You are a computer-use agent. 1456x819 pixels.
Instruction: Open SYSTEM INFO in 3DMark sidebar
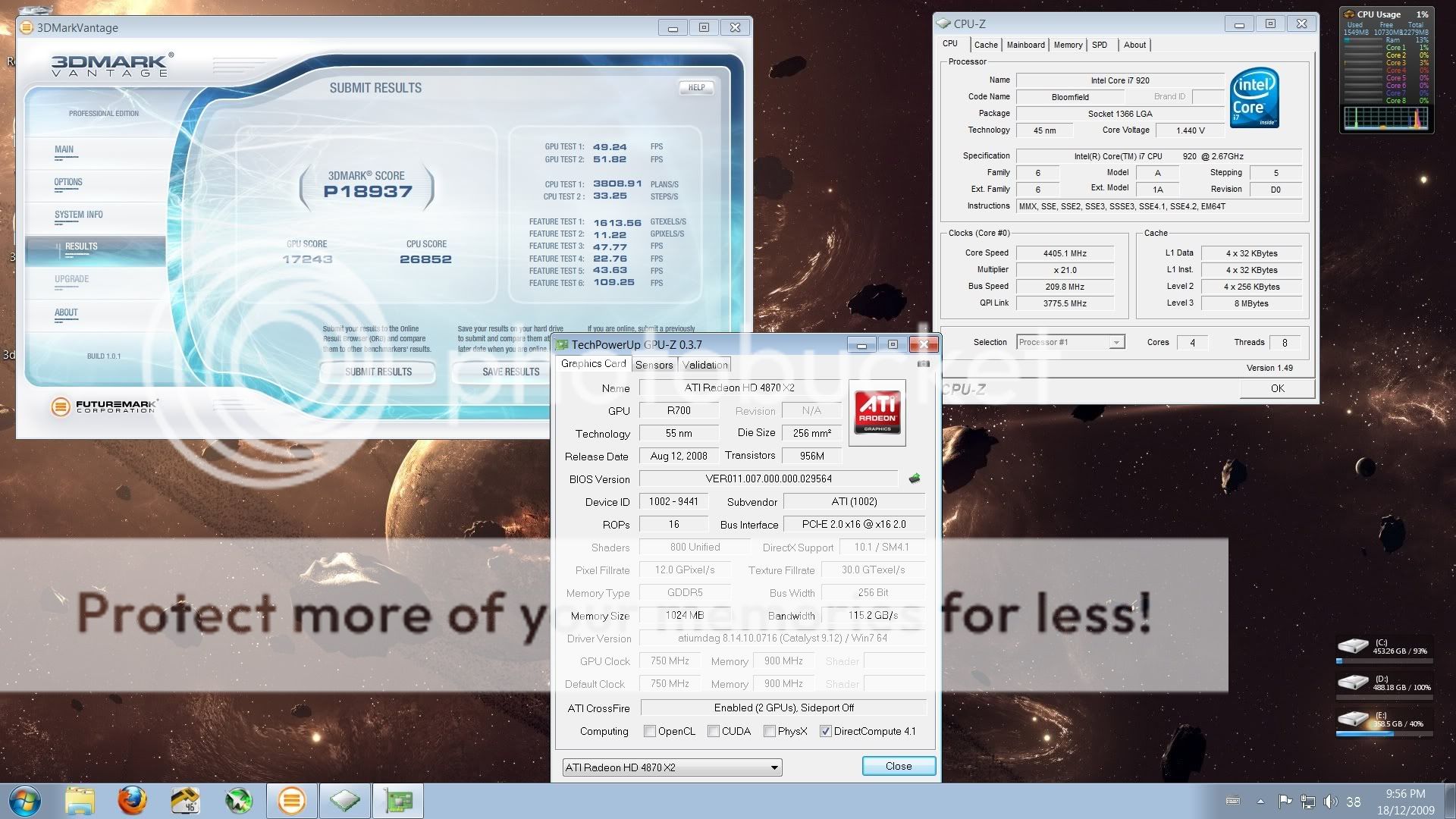tap(78, 215)
